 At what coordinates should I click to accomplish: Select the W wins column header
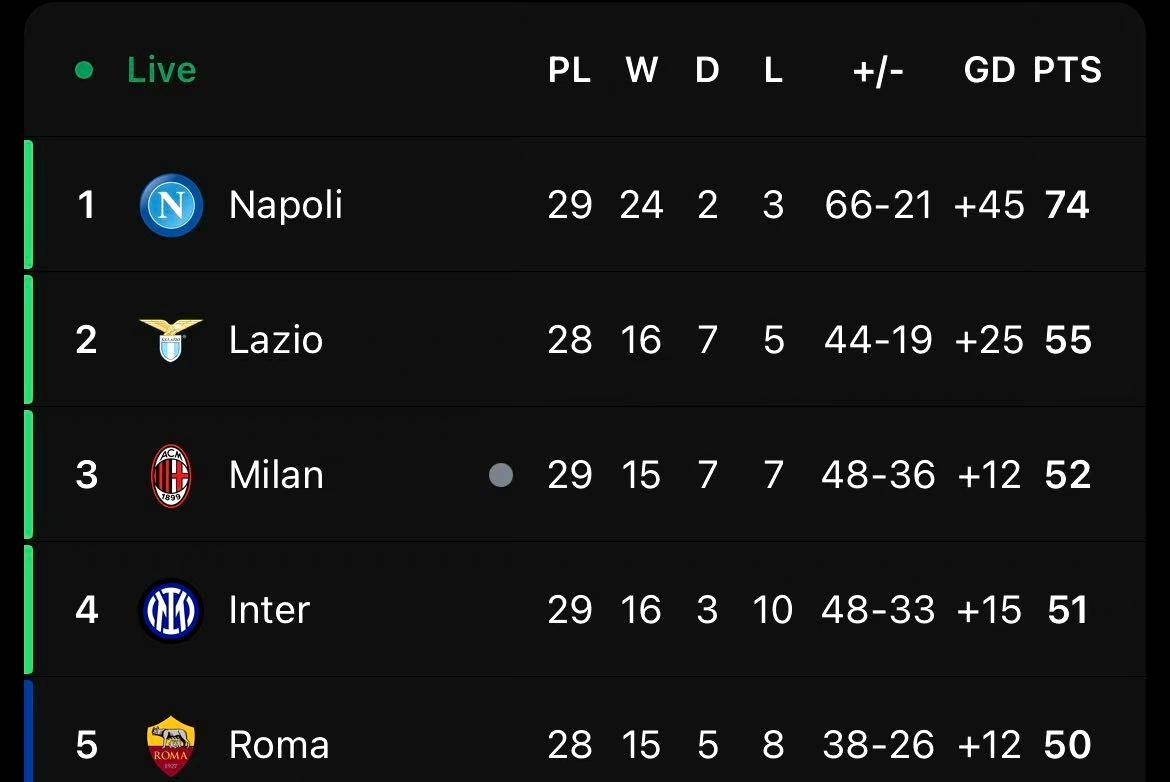pos(641,70)
